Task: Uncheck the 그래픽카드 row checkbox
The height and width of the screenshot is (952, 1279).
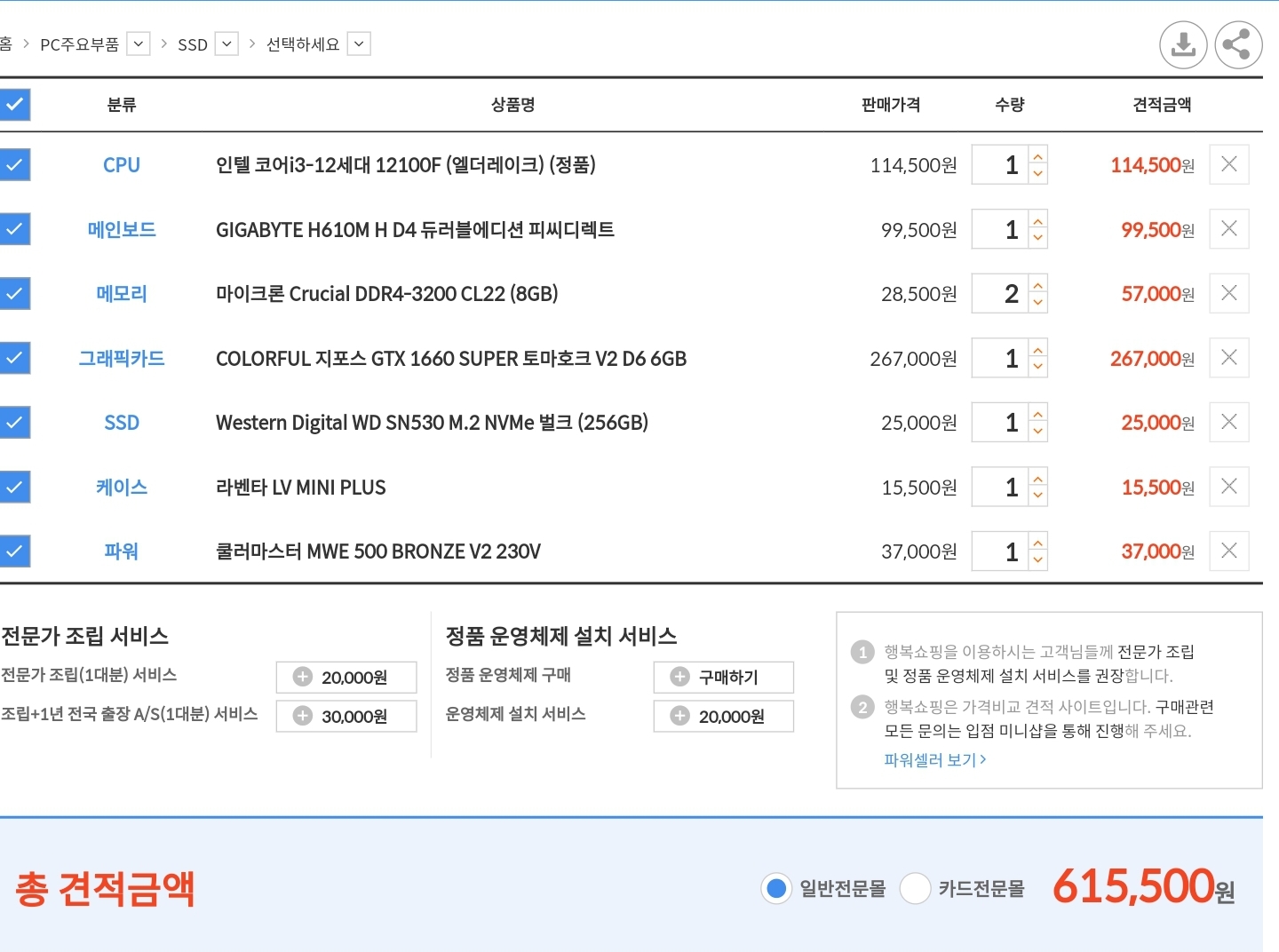Action: pyautogui.click(x=14, y=358)
